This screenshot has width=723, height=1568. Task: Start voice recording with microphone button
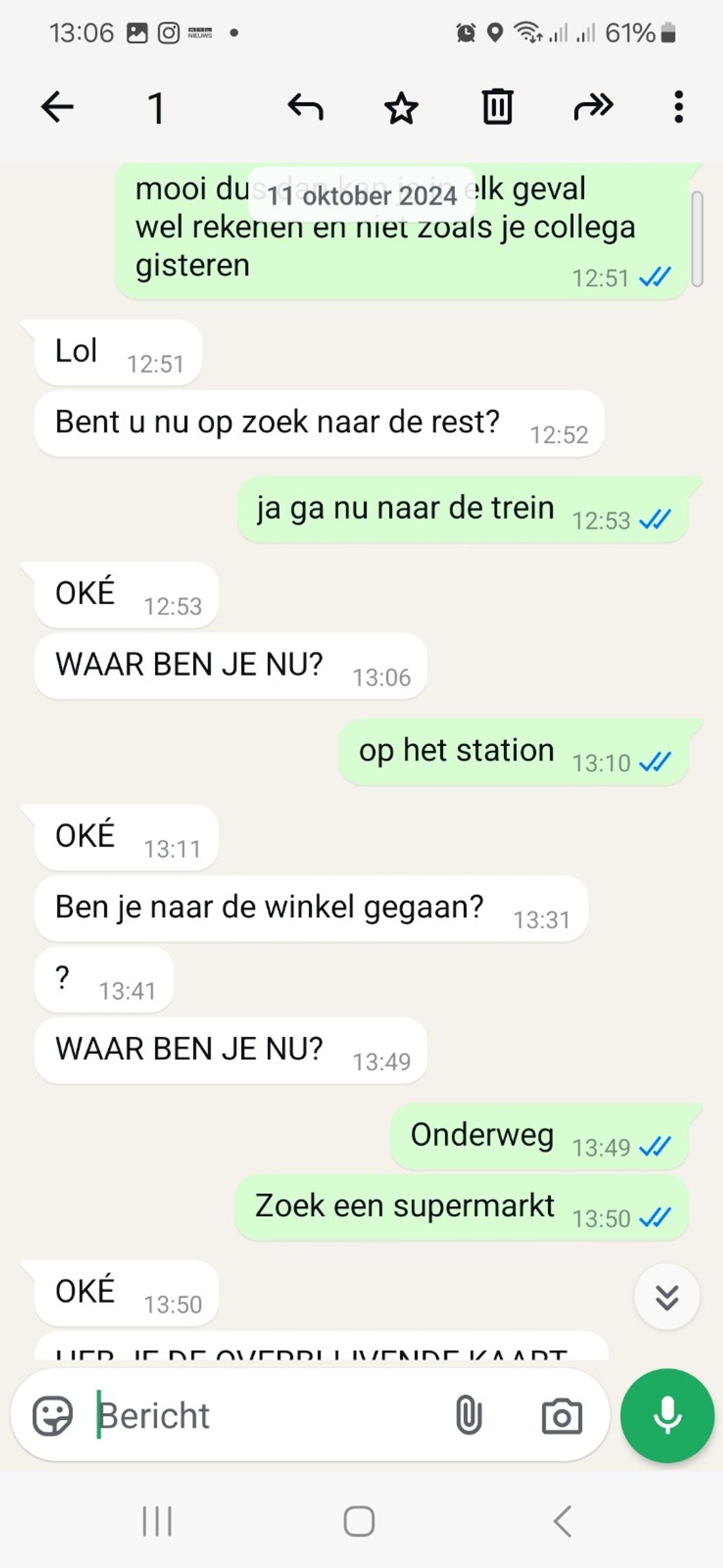668,1415
